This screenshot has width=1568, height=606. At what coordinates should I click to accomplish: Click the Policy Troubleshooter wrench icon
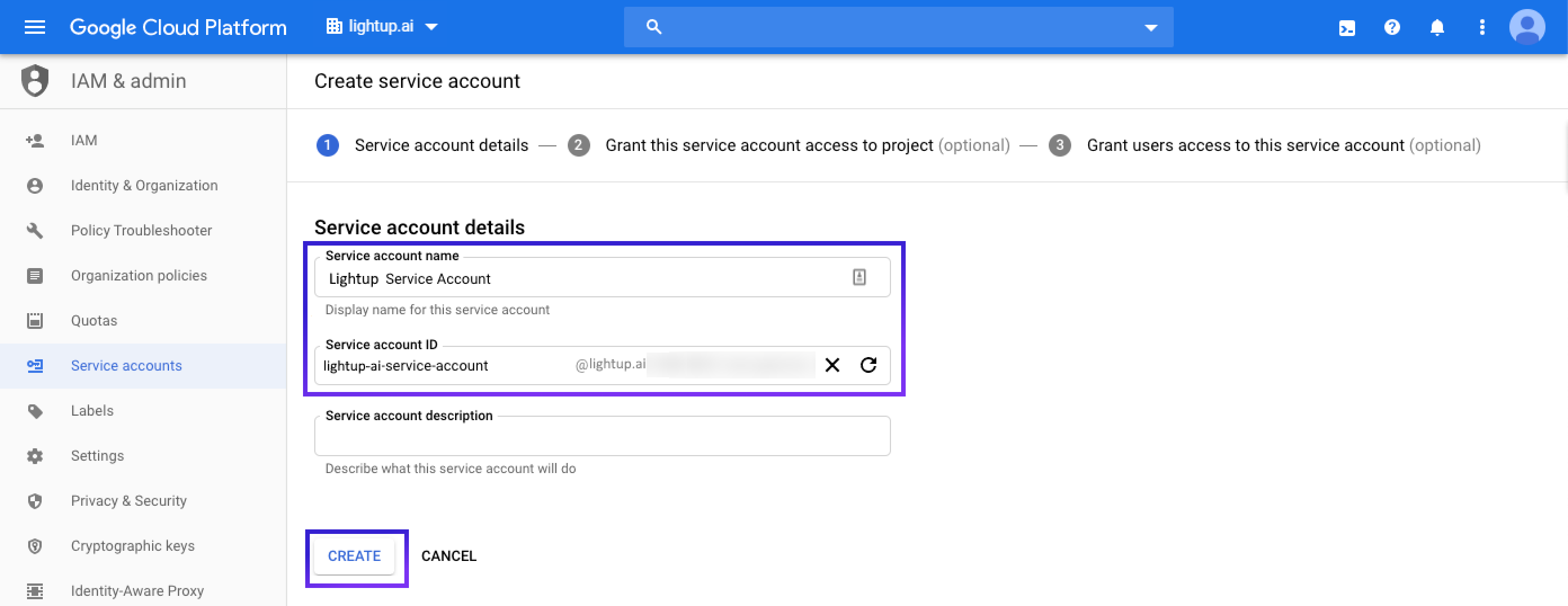(35, 230)
